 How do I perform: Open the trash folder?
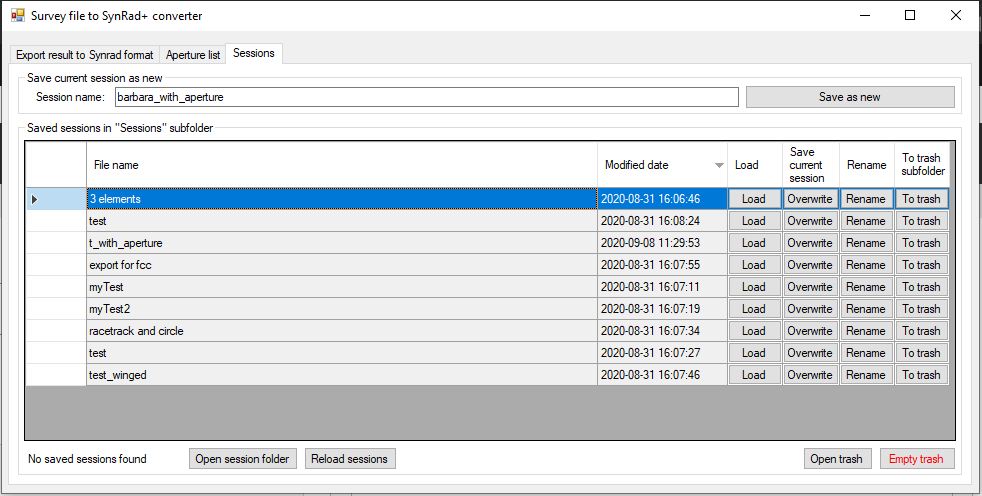click(x=836, y=459)
